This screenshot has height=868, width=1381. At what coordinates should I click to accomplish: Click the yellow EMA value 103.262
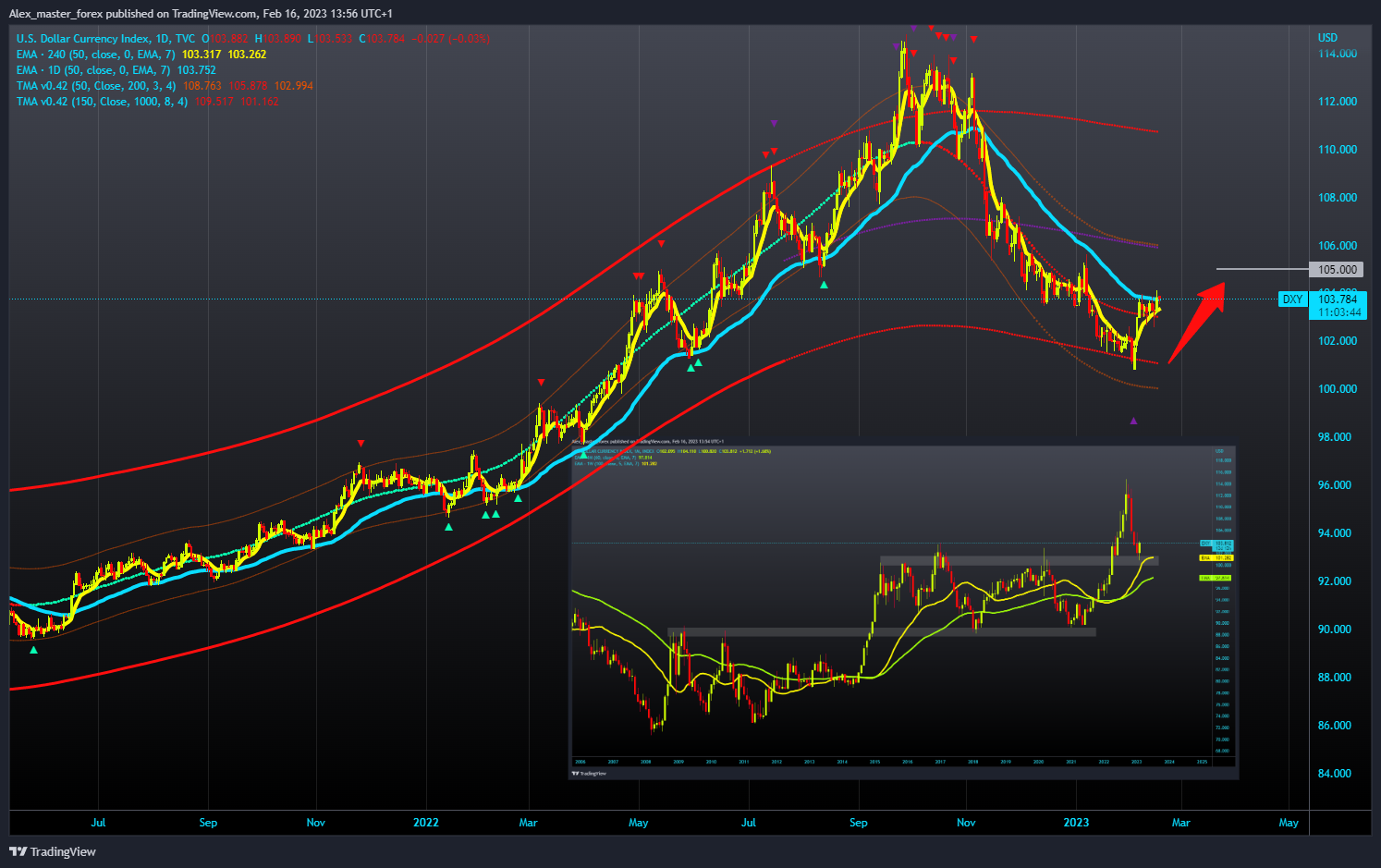[x=247, y=55]
